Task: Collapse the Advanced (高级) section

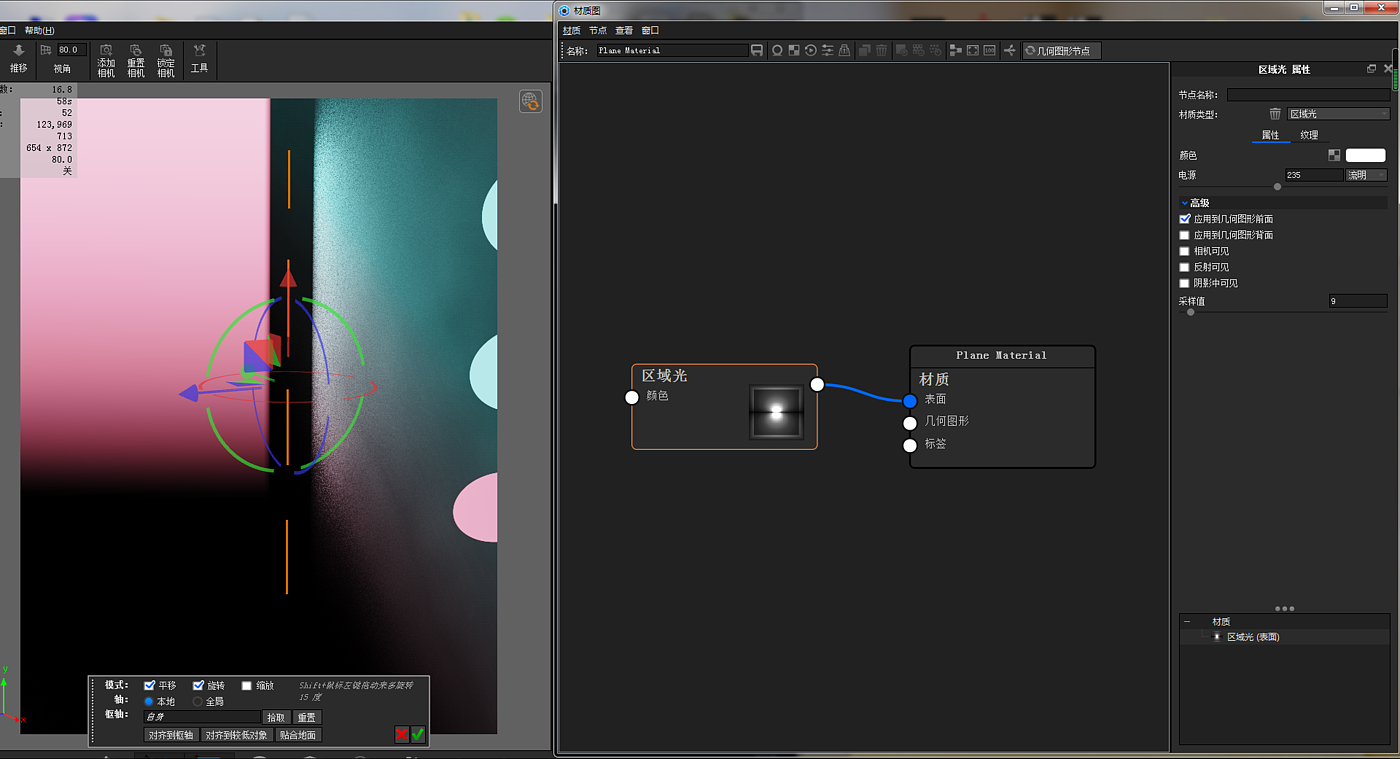Action: pyautogui.click(x=1186, y=203)
